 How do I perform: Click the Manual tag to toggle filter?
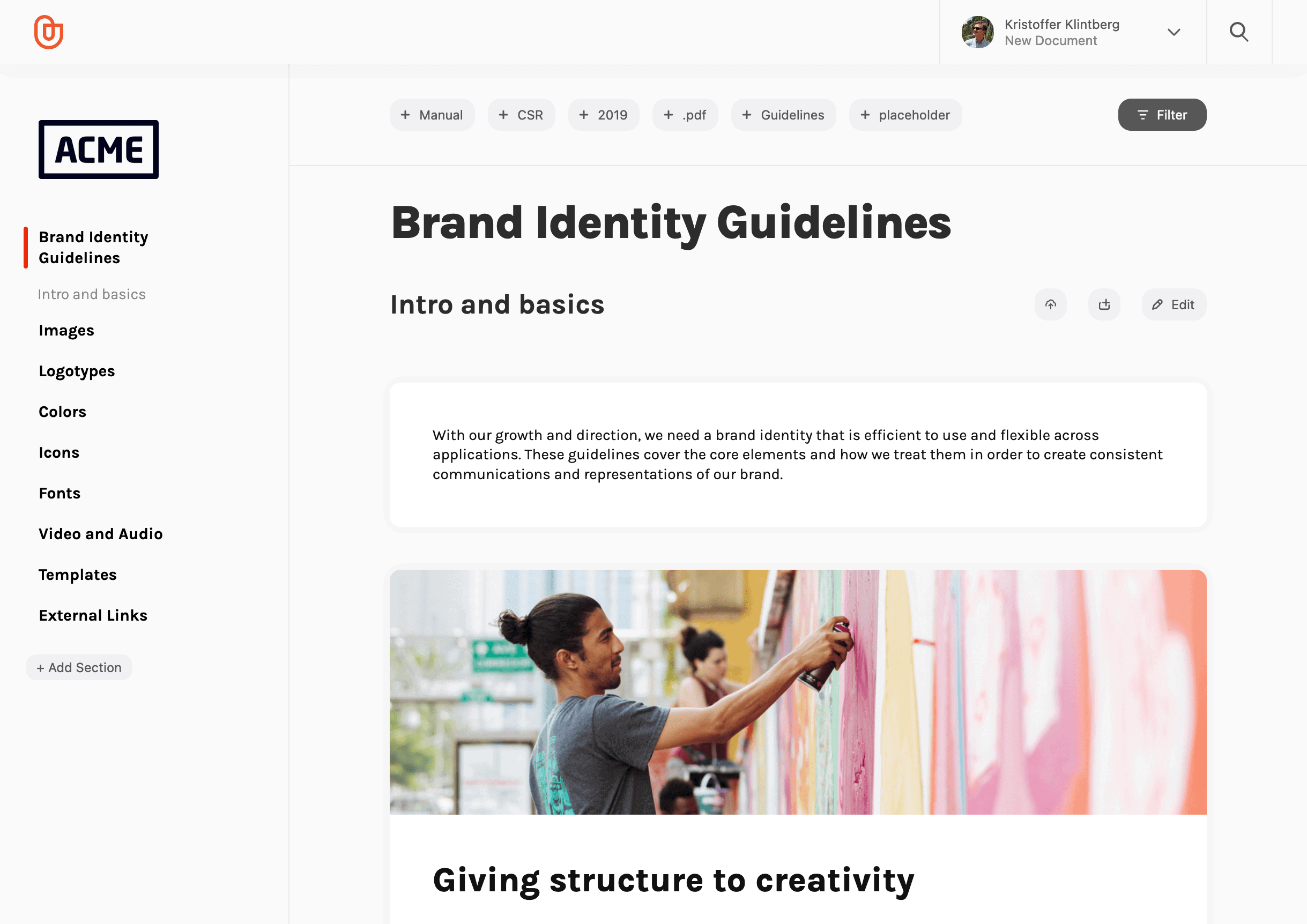(x=432, y=114)
